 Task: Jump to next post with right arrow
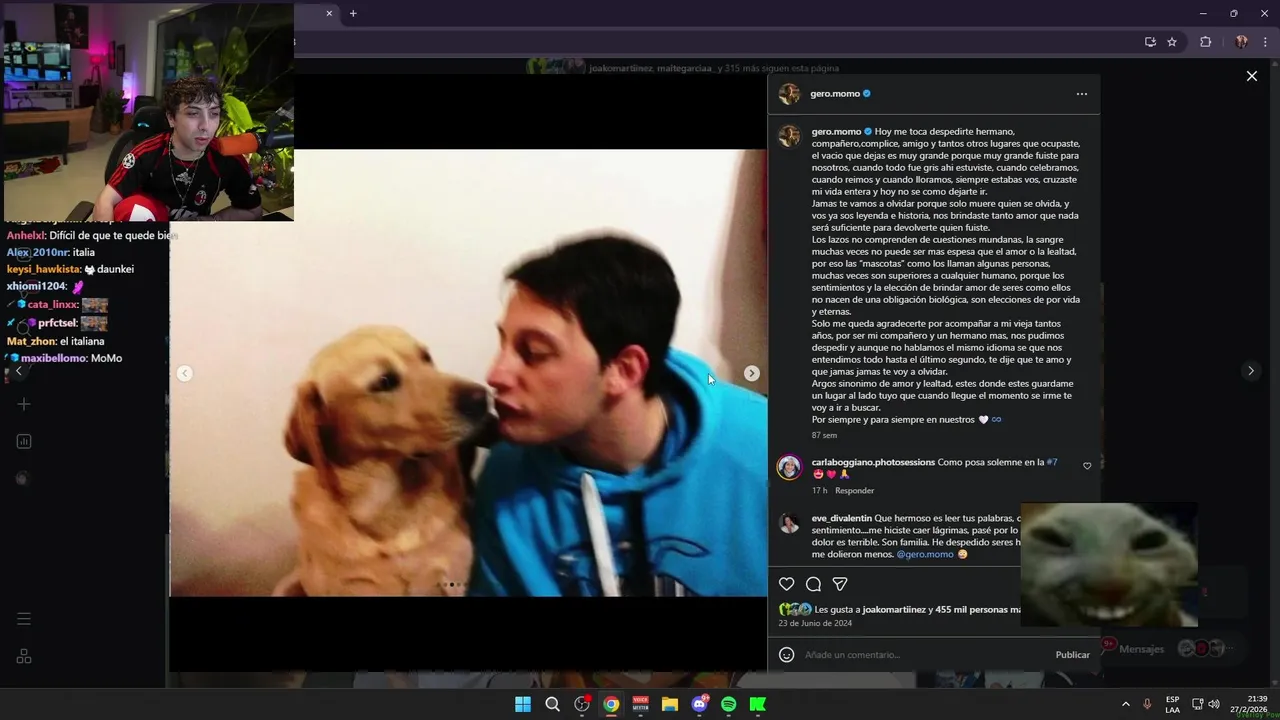tap(1250, 371)
